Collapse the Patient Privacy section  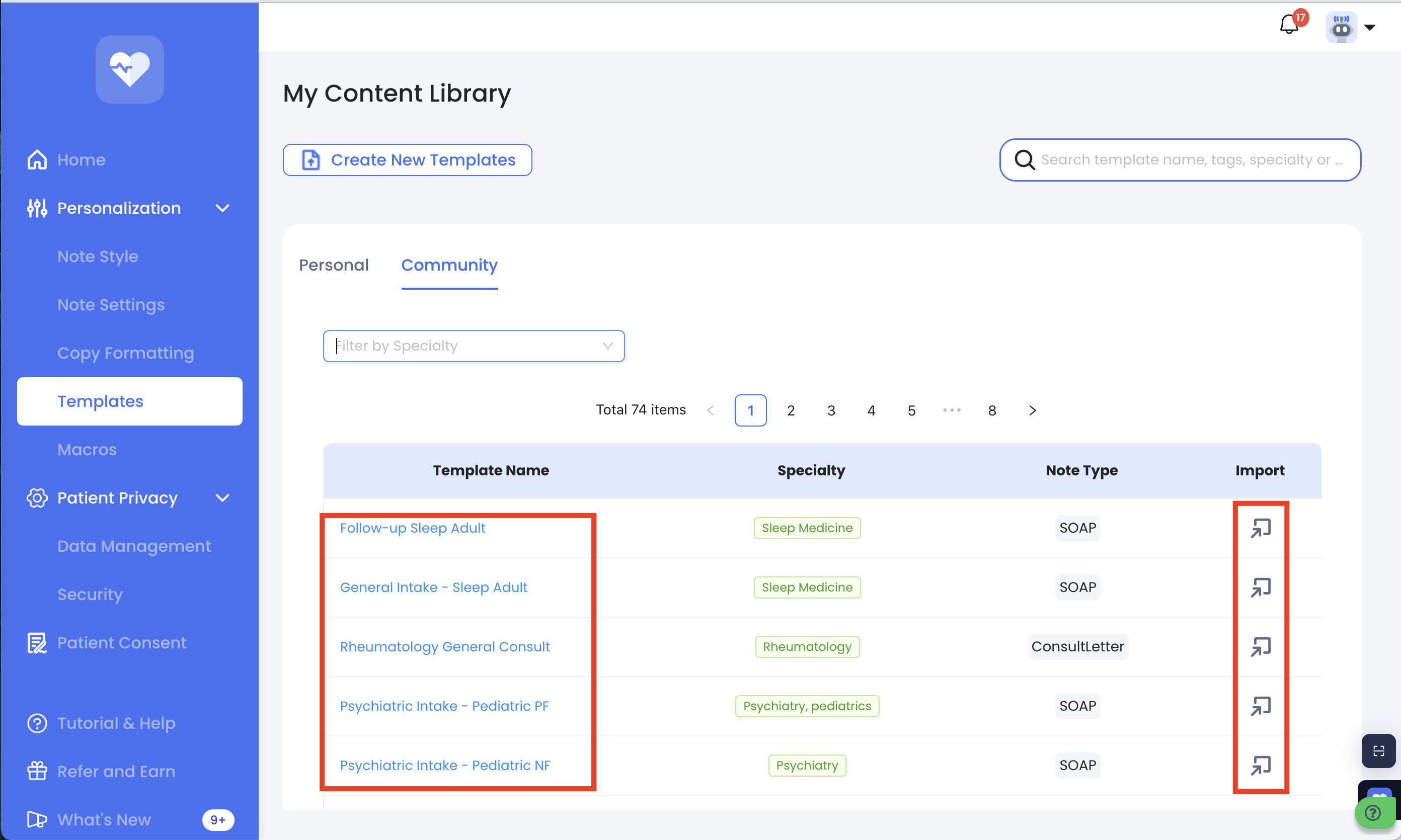tap(222, 498)
